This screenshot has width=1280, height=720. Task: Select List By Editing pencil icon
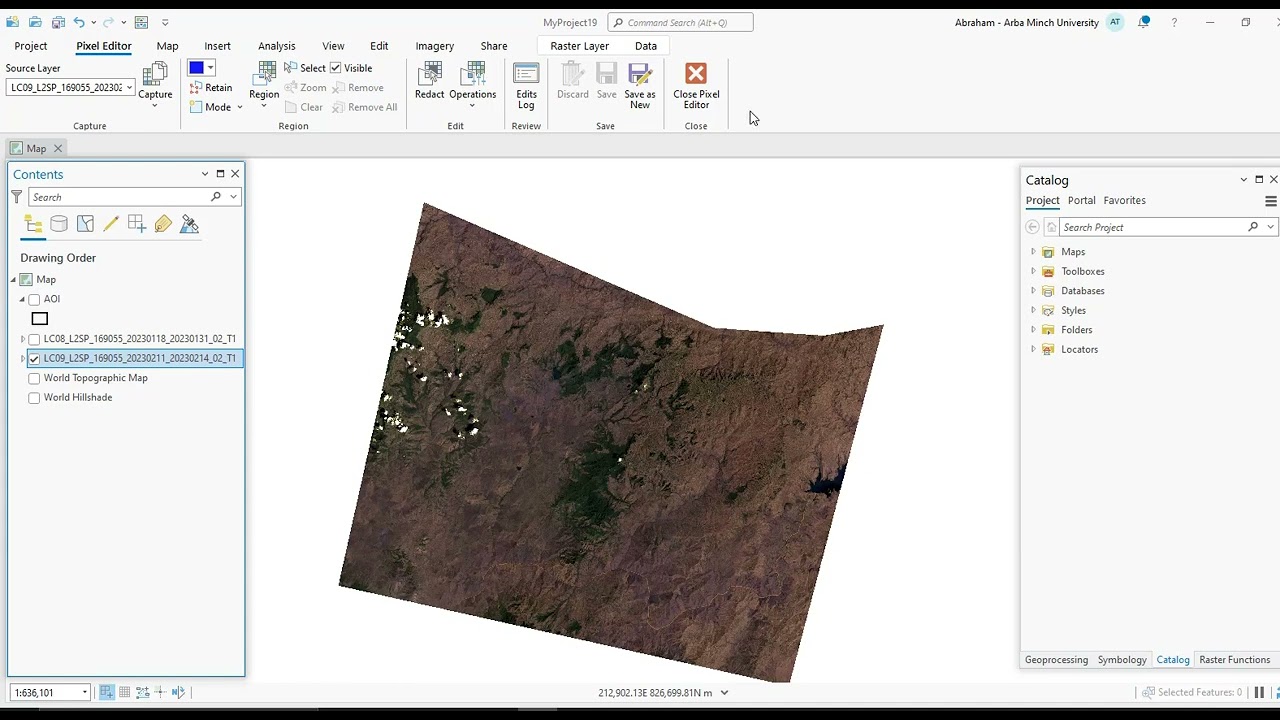(x=111, y=224)
